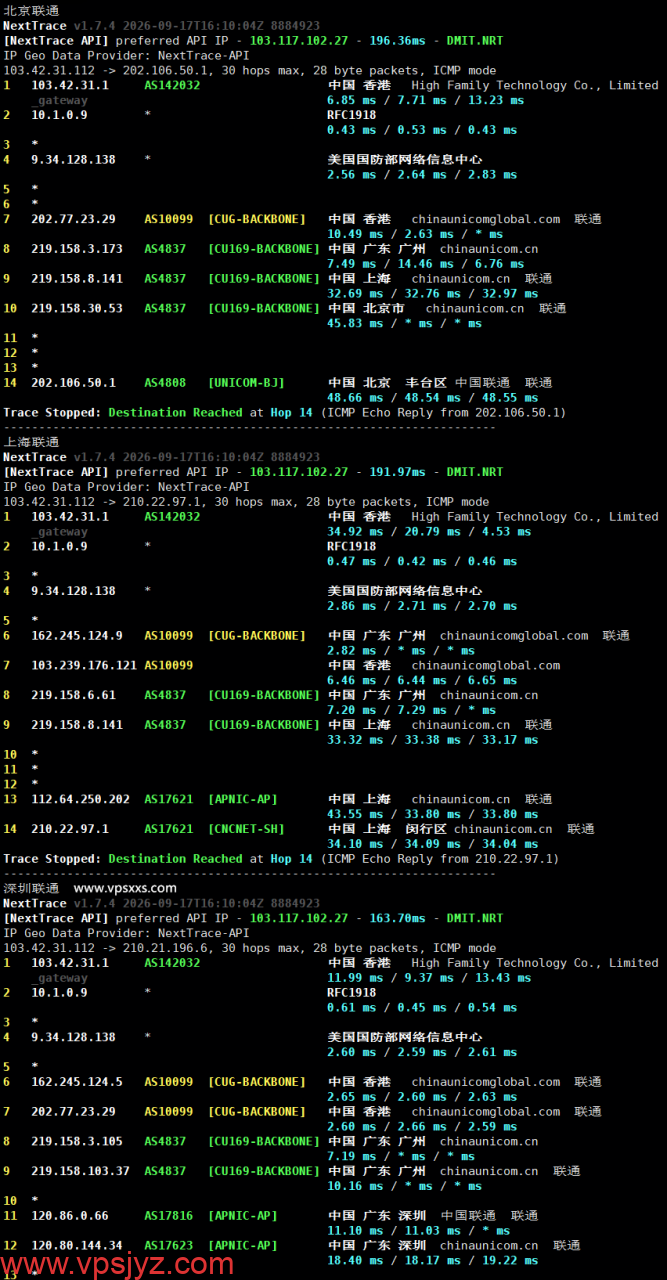
Task: Click latency 2.56 ms / 2.64 ms / 2.83 ms
Action: coord(422,174)
